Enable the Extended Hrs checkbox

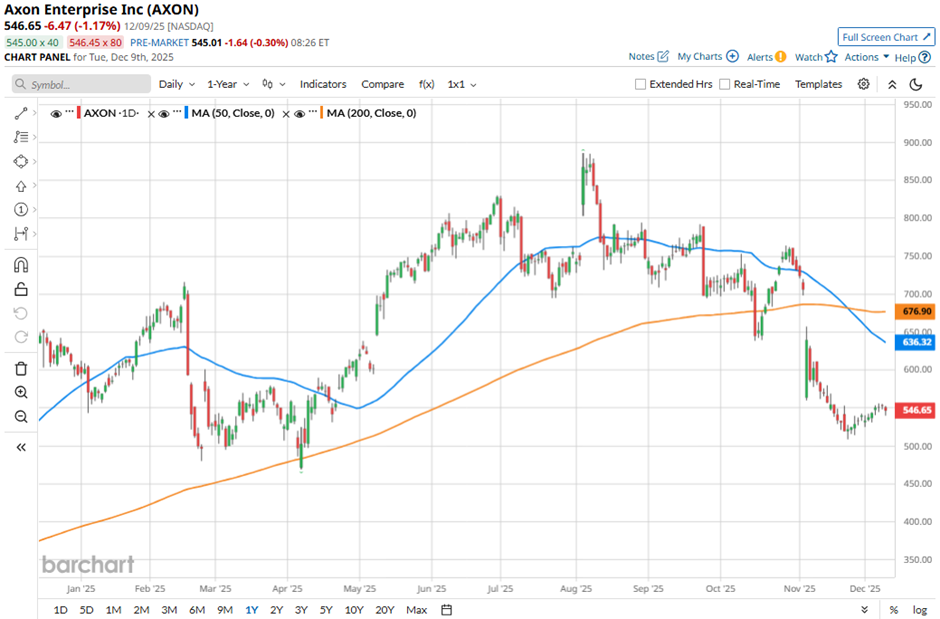point(641,84)
